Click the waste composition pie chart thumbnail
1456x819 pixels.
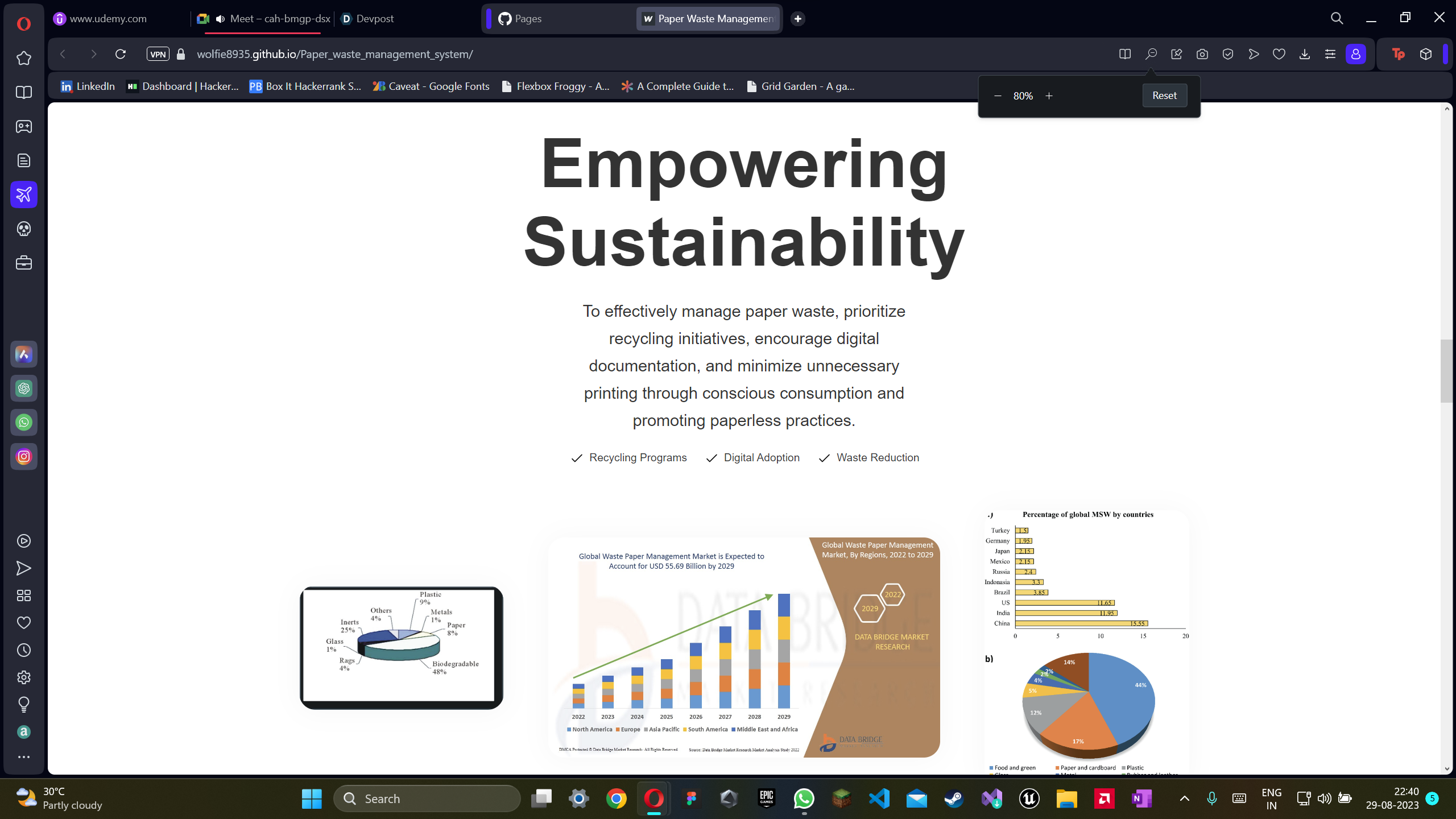pyautogui.click(x=401, y=647)
